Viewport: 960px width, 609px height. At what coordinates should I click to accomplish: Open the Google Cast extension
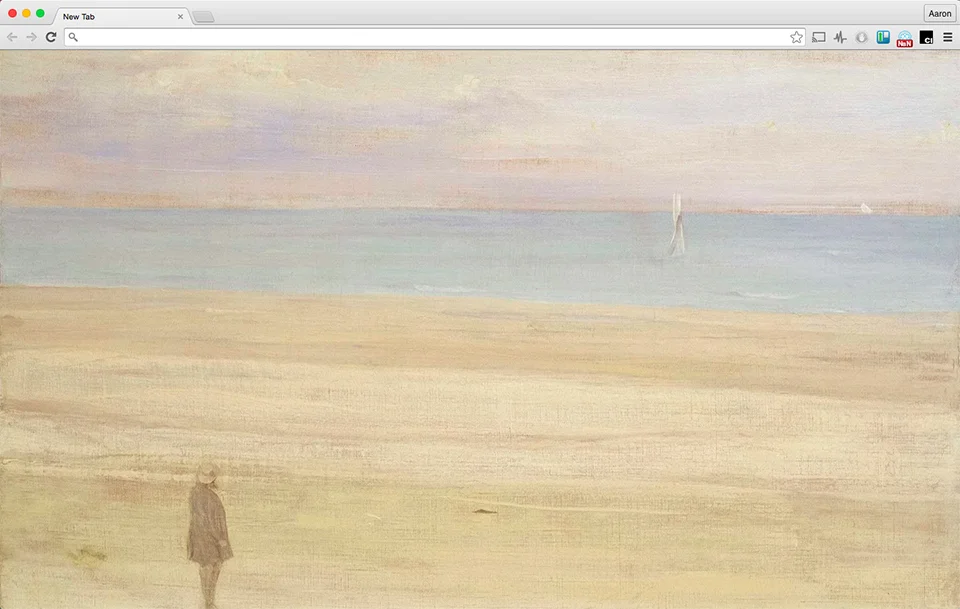click(819, 37)
